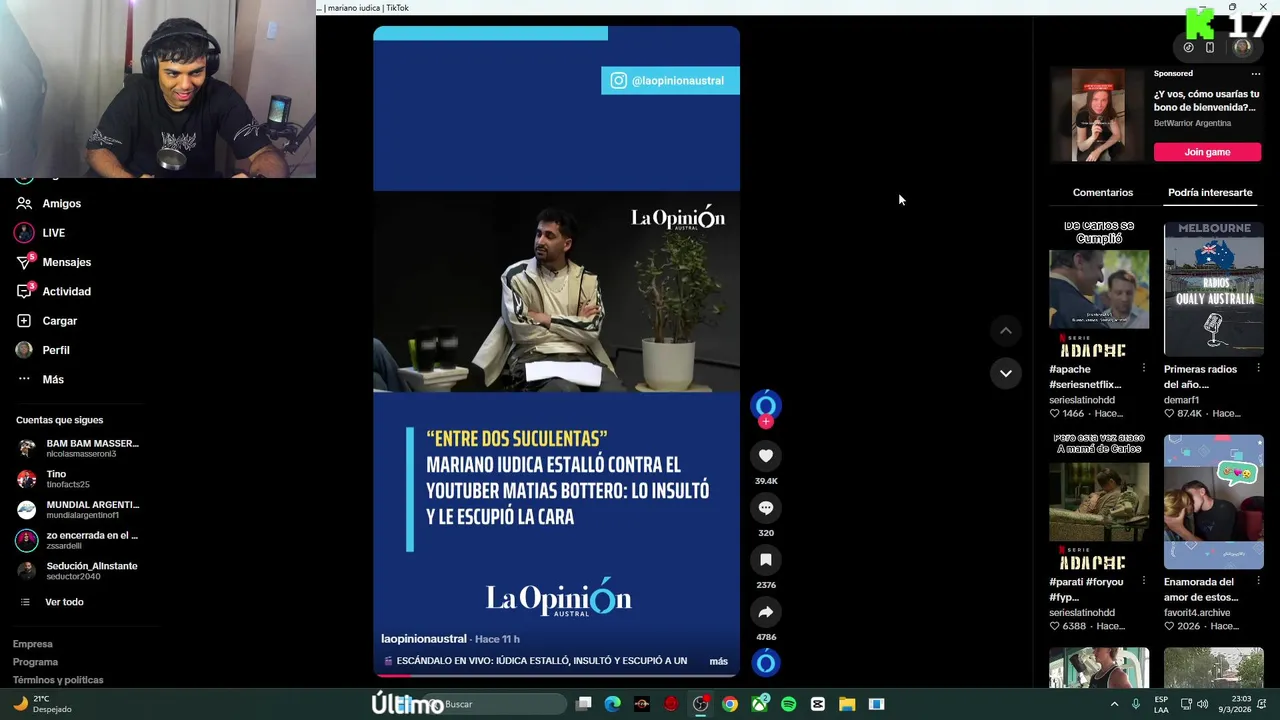Open File Explorer from the taskbar
The width and height of the screenshot is (1280, 720).
847,704
